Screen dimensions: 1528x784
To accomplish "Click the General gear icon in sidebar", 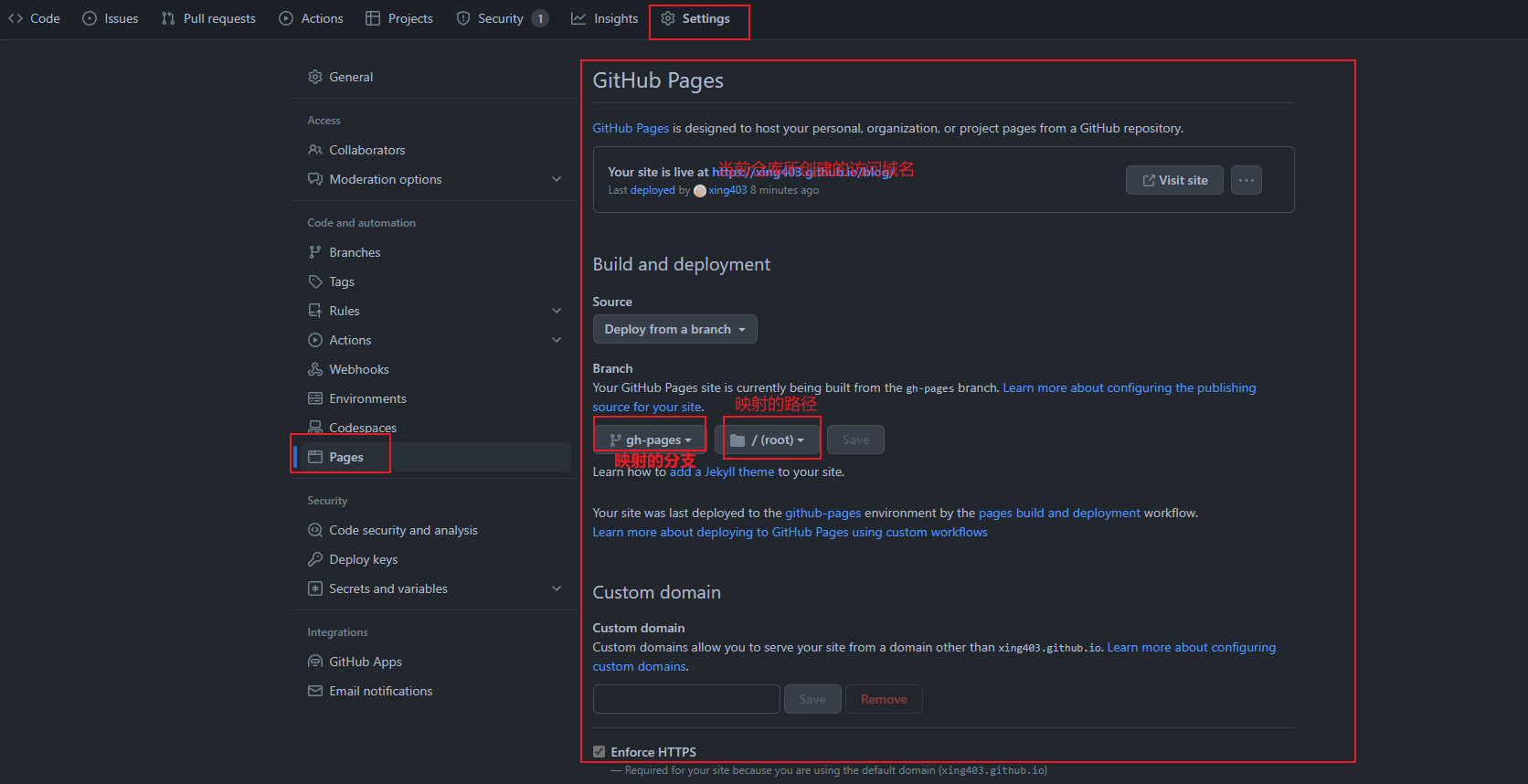I will click(x=315, y=77).
